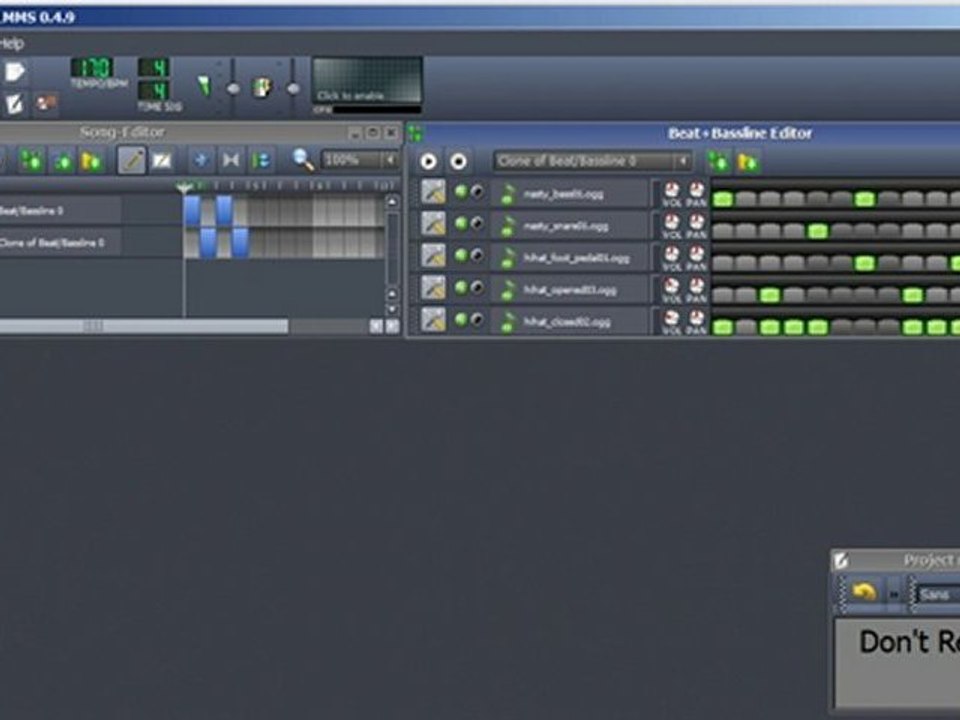Screen dimensions: 960x720
Task: Turn off first step of nasty_bass01.ogg
Action: (722, 199)
